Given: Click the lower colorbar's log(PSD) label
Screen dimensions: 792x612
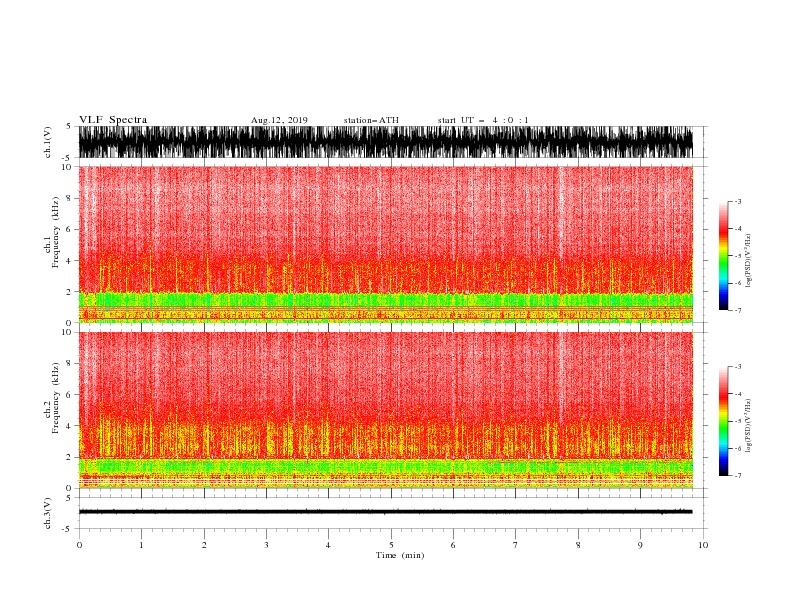Looking at the screenshot, I should 748,426.
